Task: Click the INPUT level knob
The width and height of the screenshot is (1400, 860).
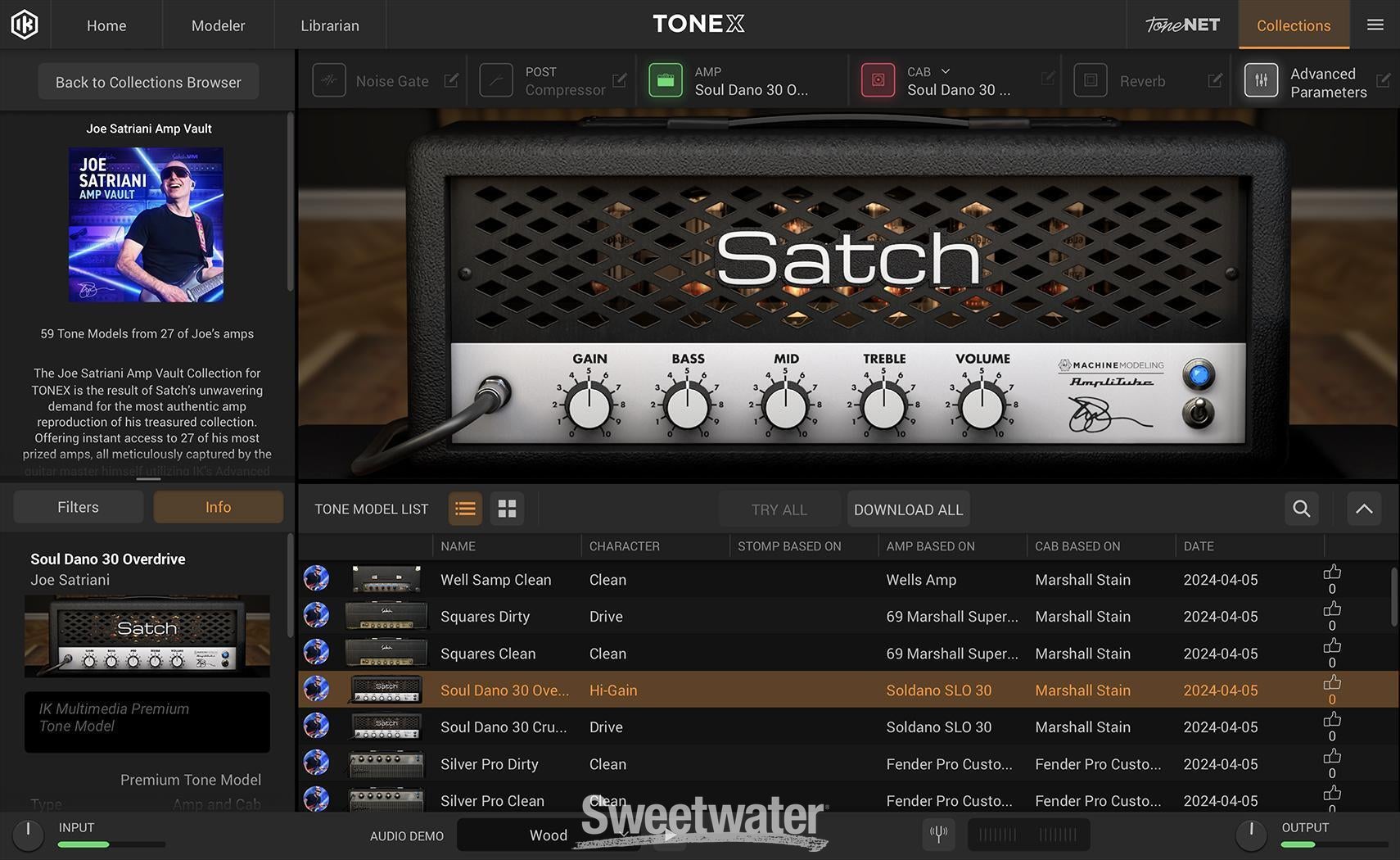Action: [28, 835]
